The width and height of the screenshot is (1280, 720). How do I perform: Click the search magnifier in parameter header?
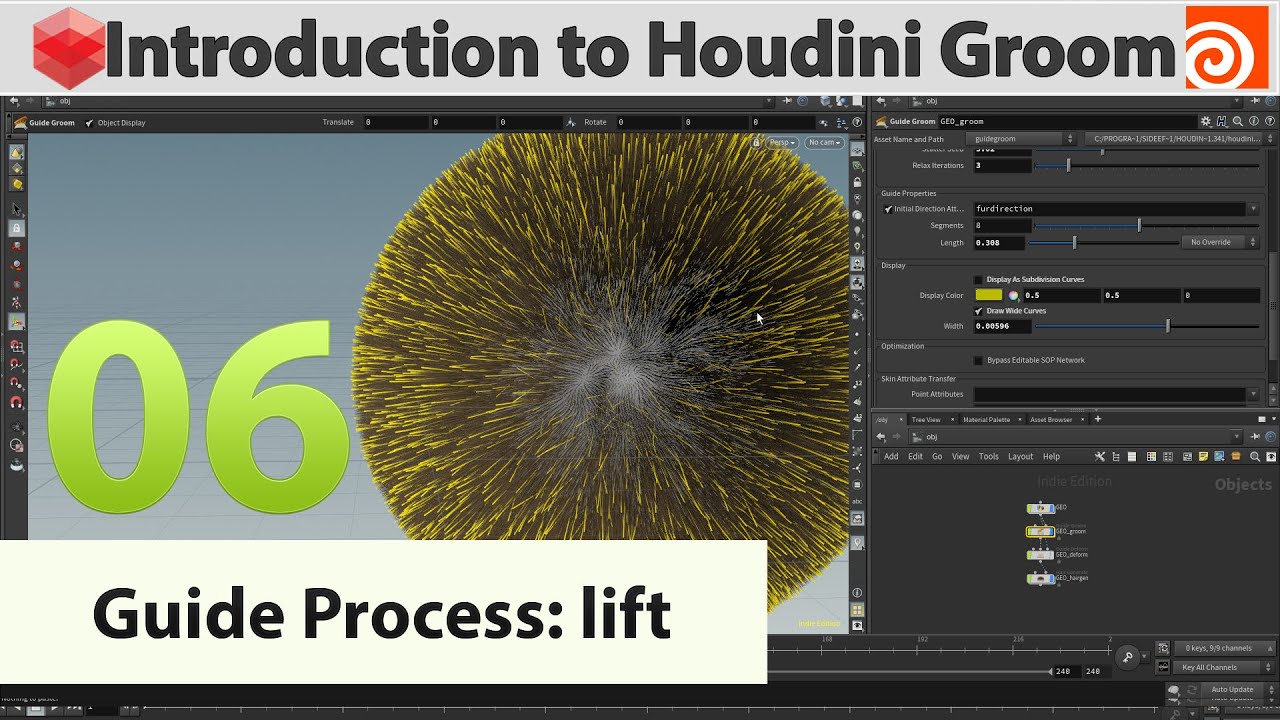click(x=1238, y=121)
